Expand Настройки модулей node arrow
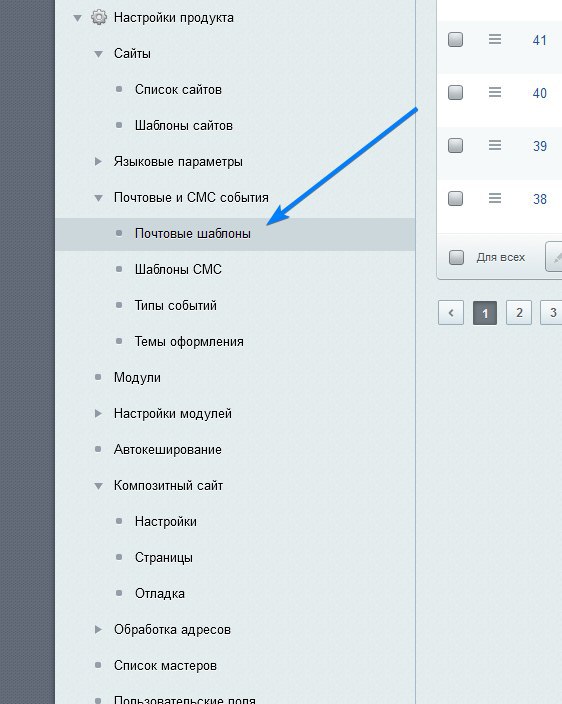562x704 pixels. tap(98, 413)
